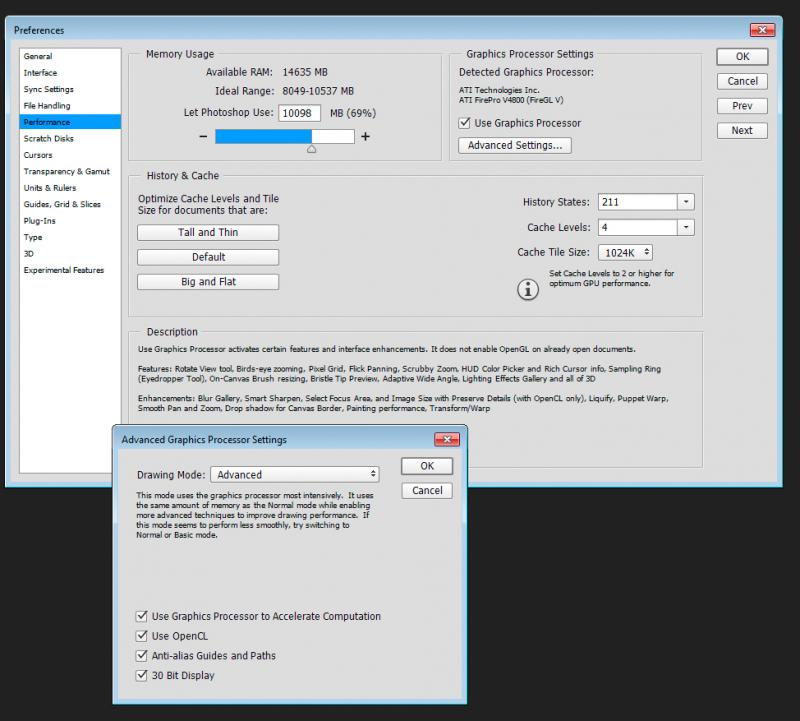The width and height of the screenshot is (800, 721).
Task: Click OK in the Preferences window
Action: point(742,57)
